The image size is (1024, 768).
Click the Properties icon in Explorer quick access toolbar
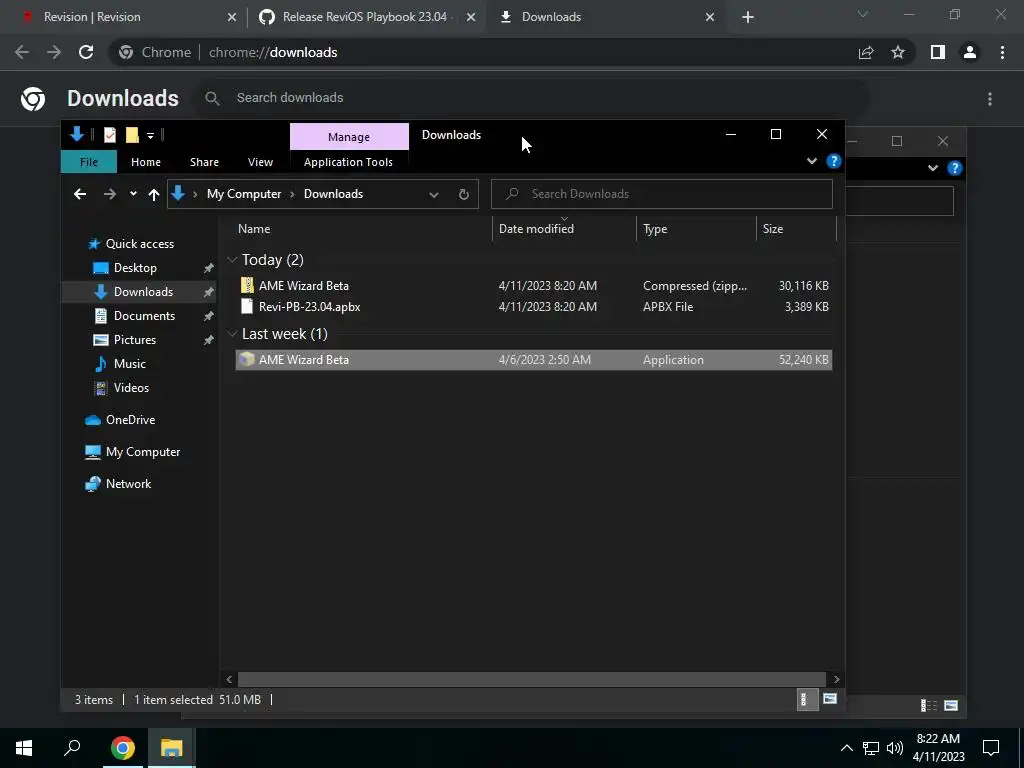110,135
